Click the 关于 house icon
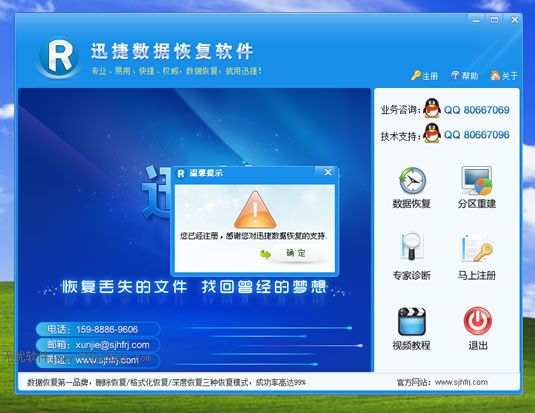 [x=495, y=75]
